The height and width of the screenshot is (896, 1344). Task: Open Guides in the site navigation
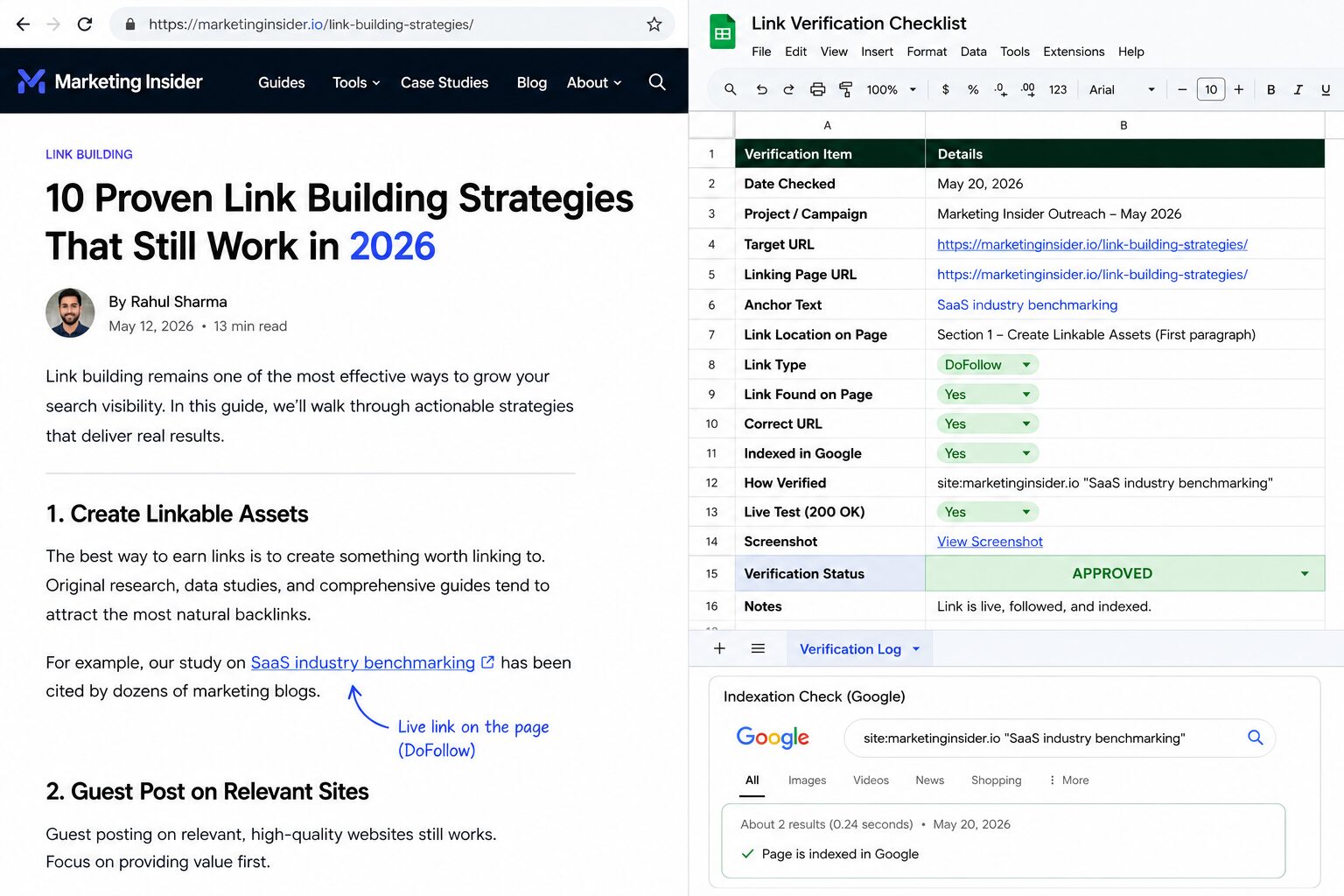point(281,82)
